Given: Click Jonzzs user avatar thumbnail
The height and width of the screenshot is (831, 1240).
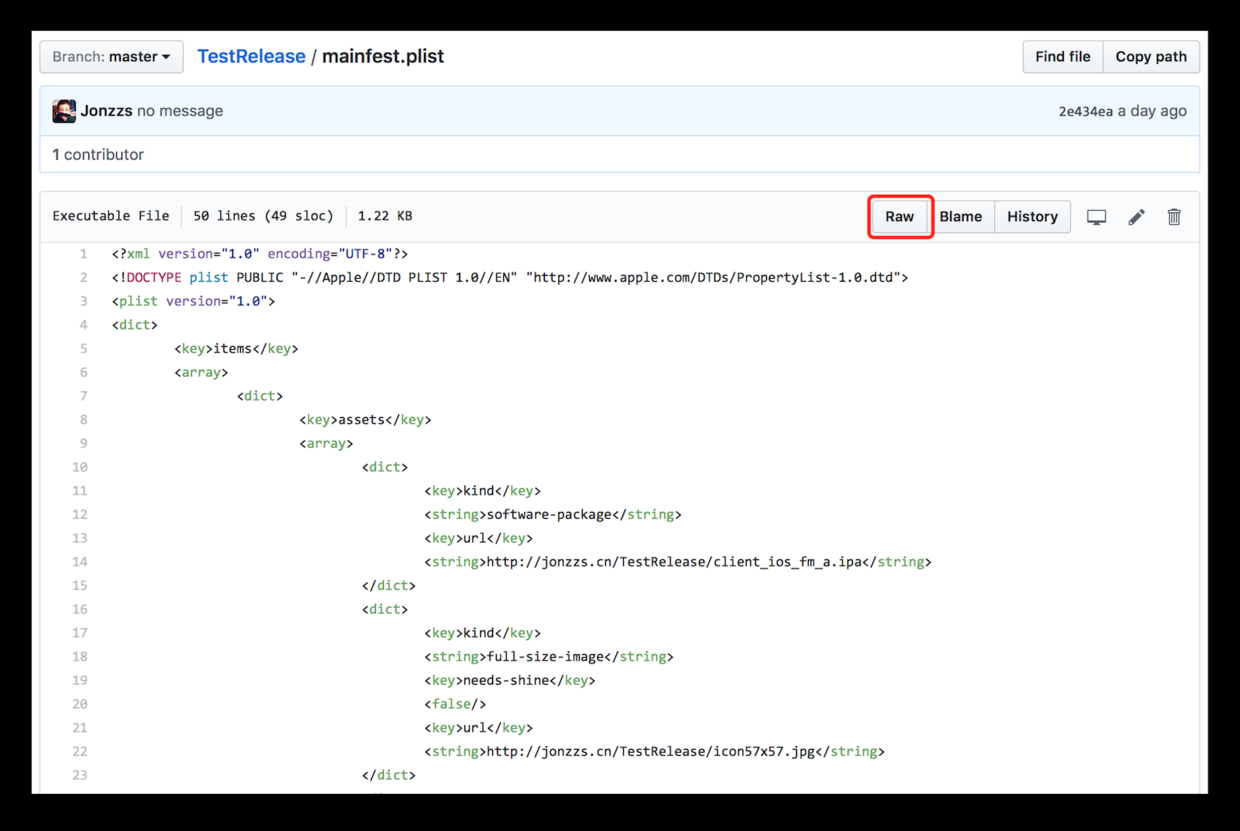Looking at the screenshot, I should click(64, 111).
